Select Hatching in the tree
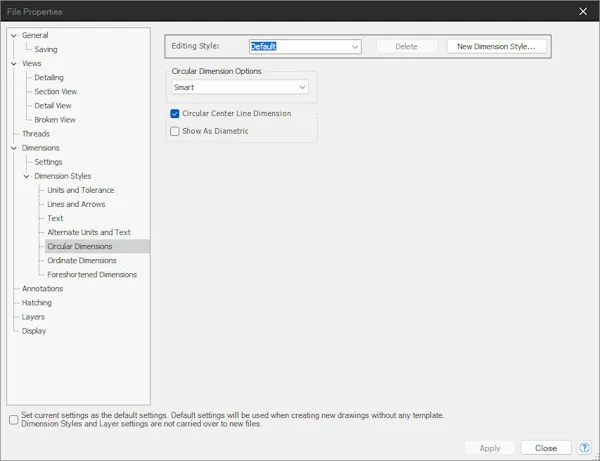This screenshot has width=600, height=461. (x=36, y=303)
